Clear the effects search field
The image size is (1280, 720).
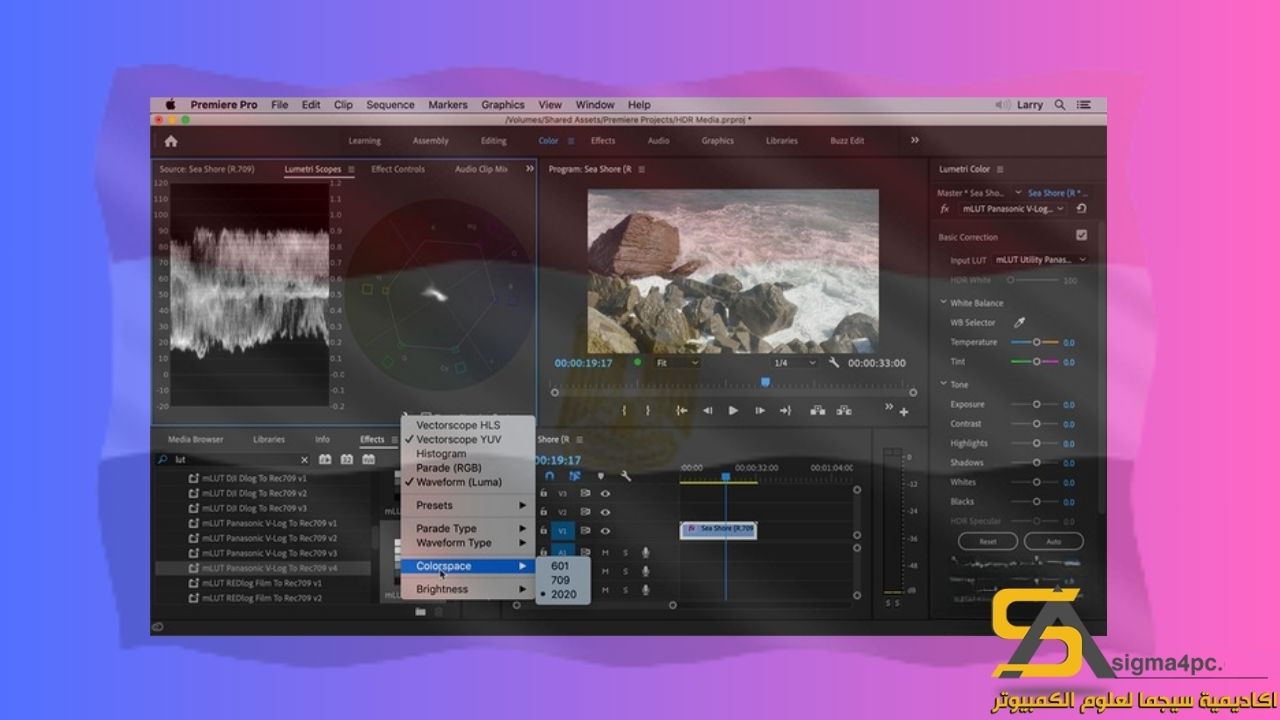305,460
